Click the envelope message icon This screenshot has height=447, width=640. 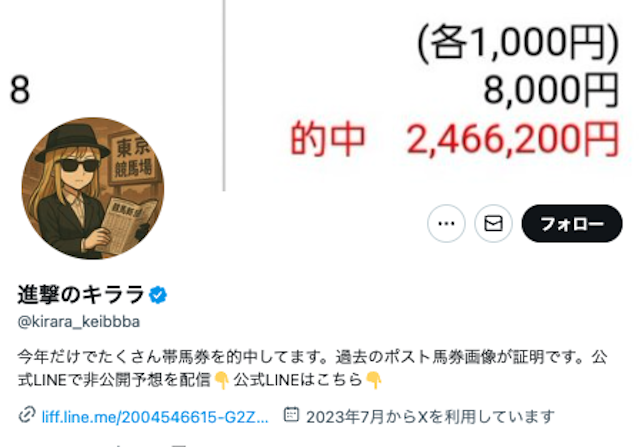(x=493, y=223)
